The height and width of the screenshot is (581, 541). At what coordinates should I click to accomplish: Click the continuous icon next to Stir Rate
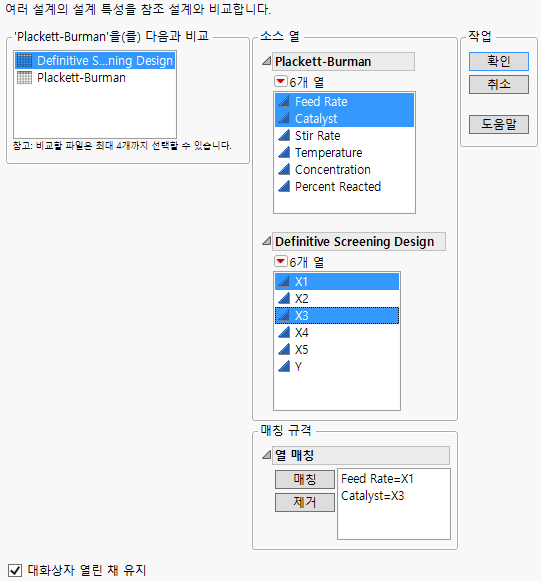[x=284, y=135]
